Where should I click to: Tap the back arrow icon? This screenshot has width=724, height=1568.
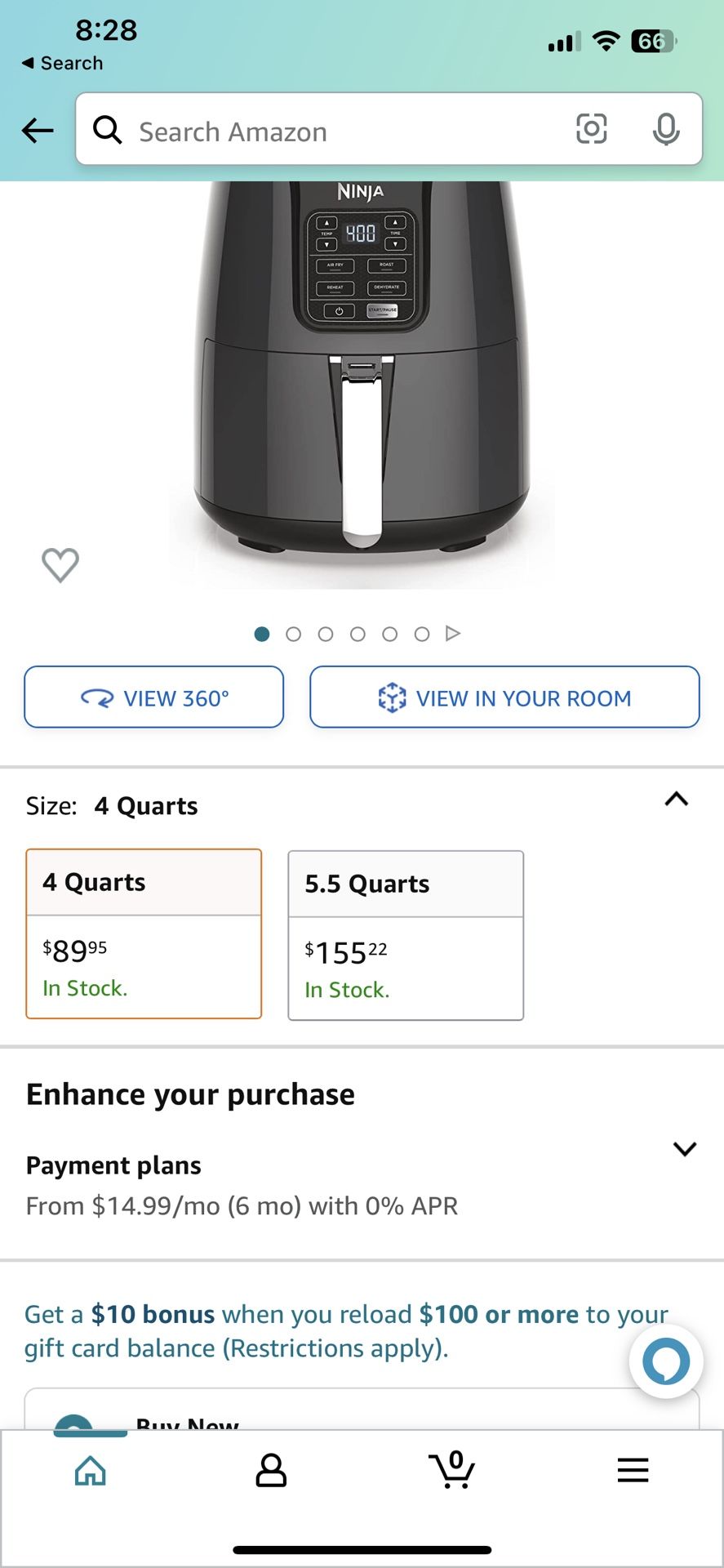point(38,130)
